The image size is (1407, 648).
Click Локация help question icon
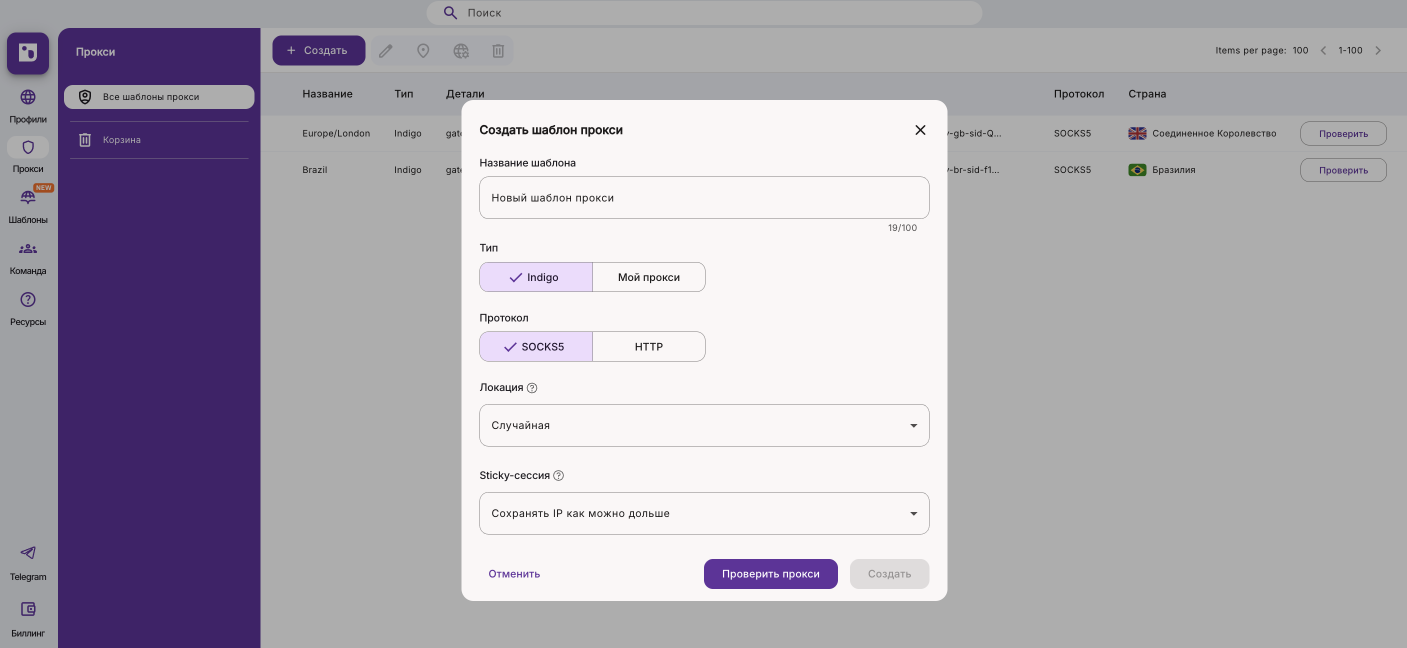coord(532,388)
